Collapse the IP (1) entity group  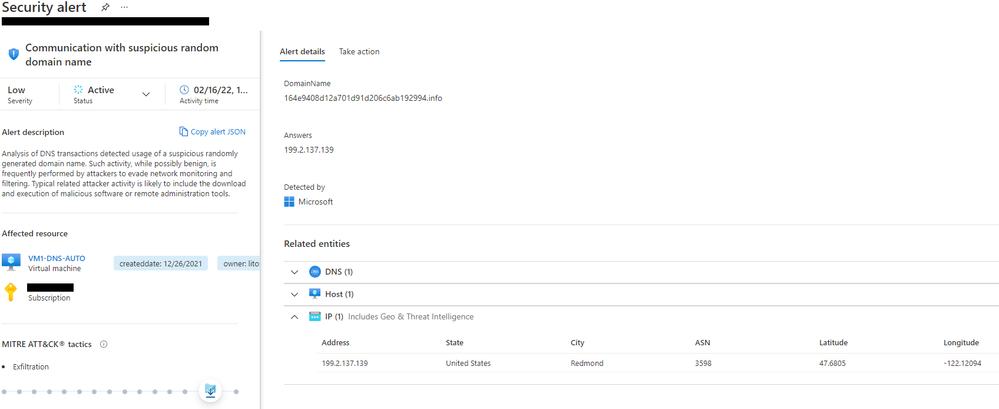point(294,317)
